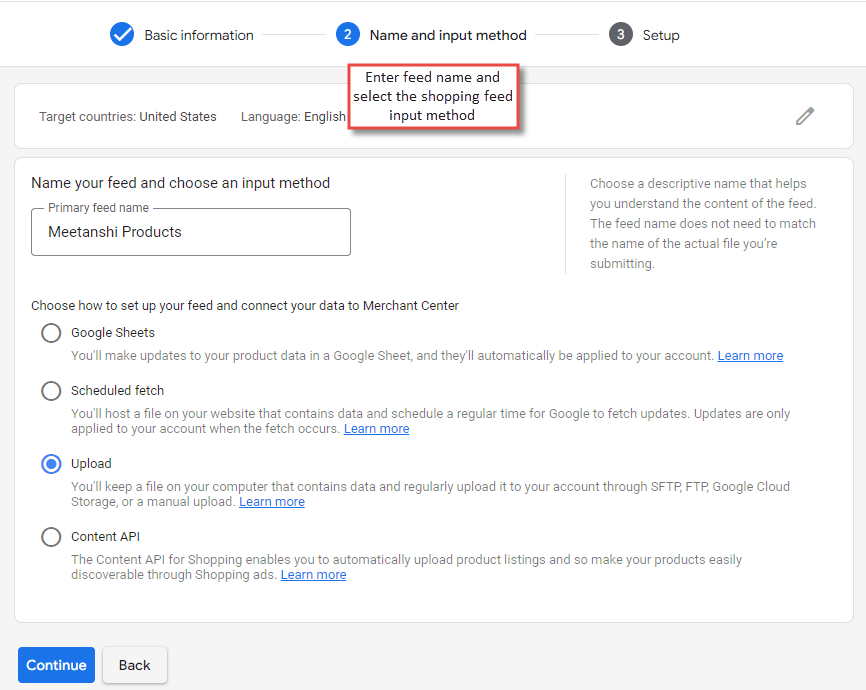Viewport: 866px width, 690px height.
Task: Click the Continue button
Action: 56,665
